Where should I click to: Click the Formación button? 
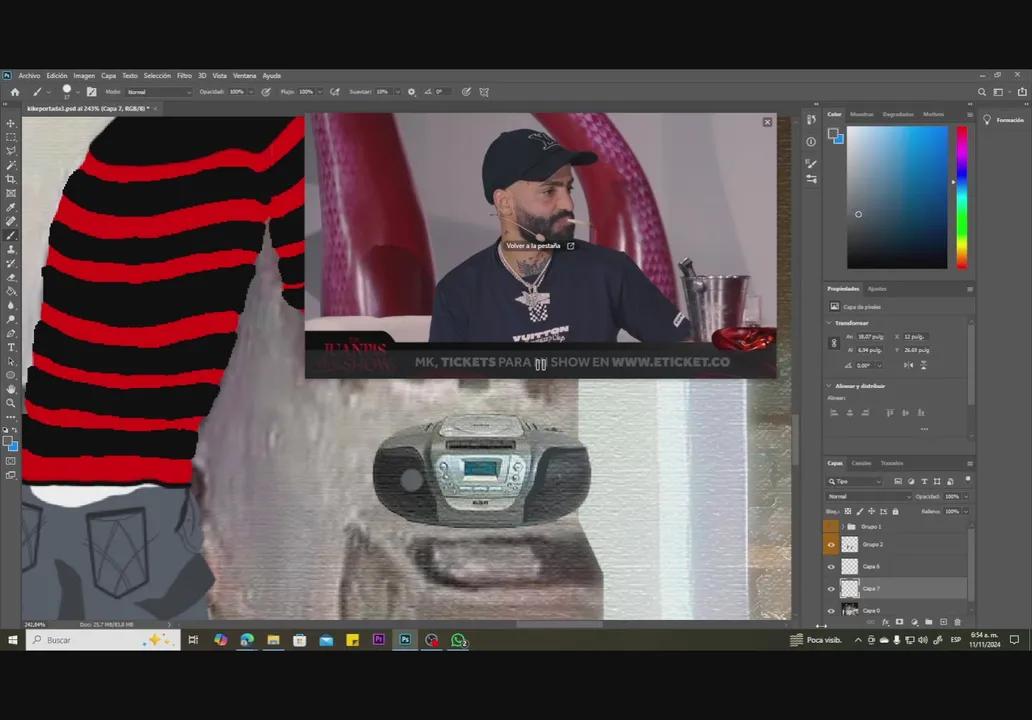1004,120
